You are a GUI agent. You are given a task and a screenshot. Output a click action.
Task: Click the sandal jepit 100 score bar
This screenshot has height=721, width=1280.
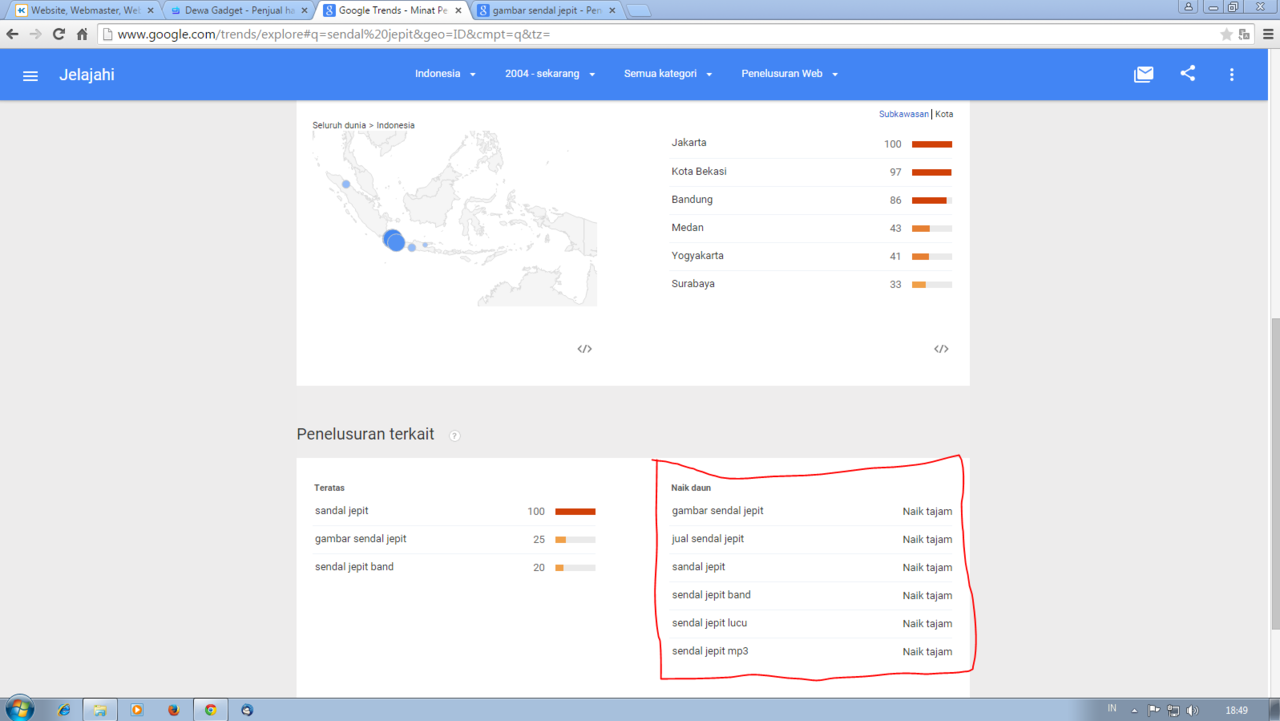pos(575,511)
